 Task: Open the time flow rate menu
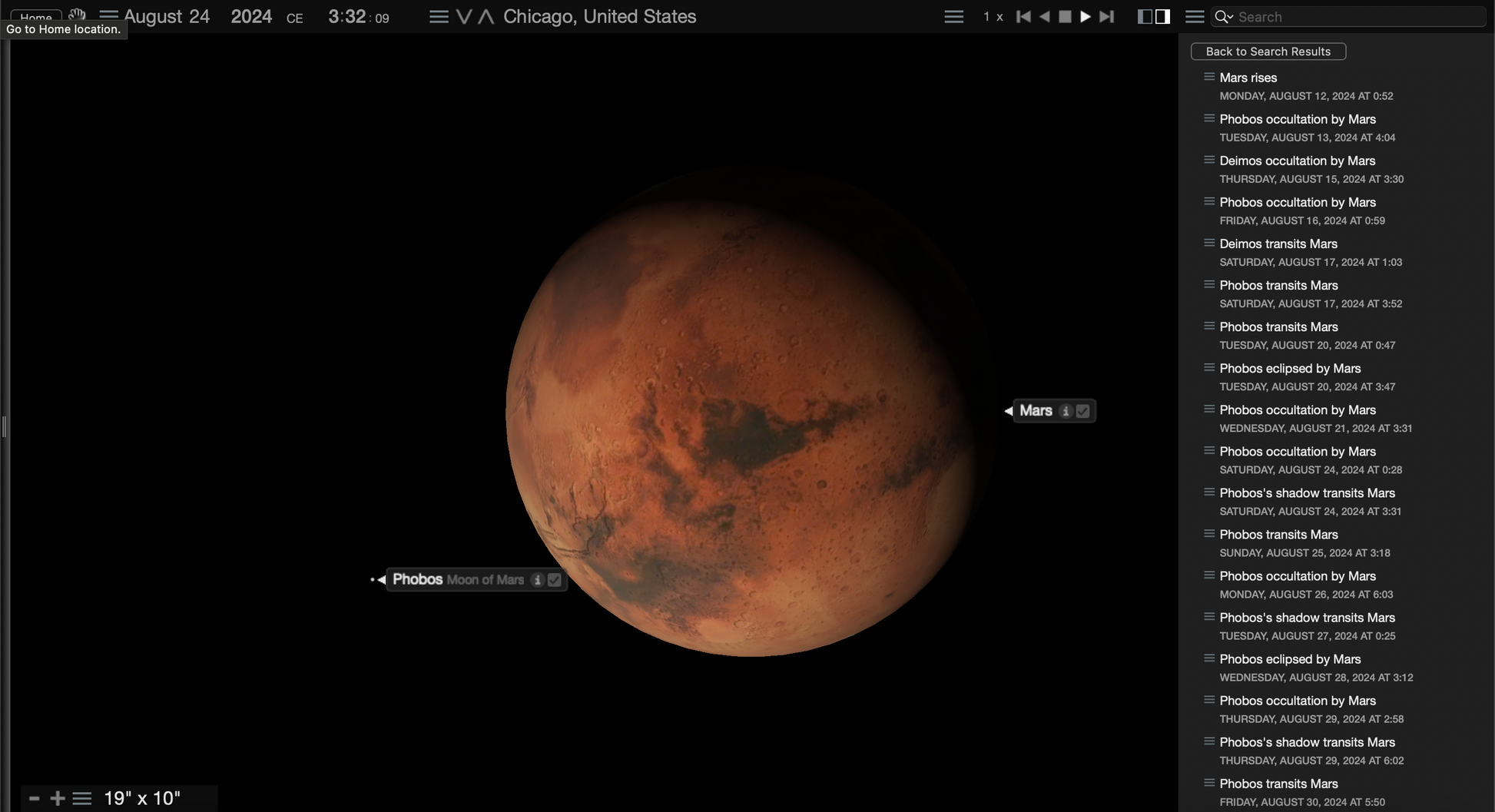coord(953,16)
